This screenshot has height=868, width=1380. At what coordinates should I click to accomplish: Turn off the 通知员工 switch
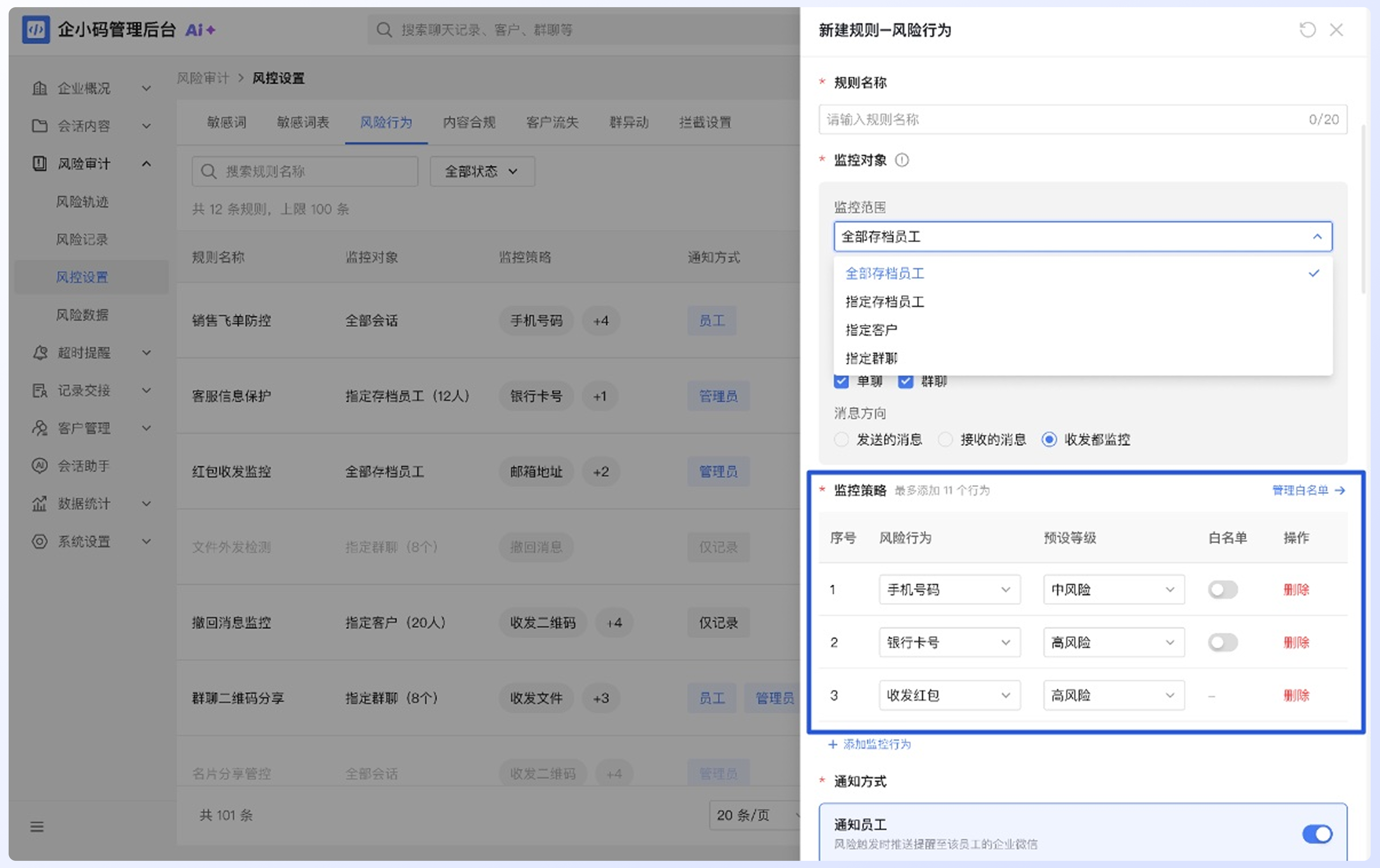point(1317,834)
